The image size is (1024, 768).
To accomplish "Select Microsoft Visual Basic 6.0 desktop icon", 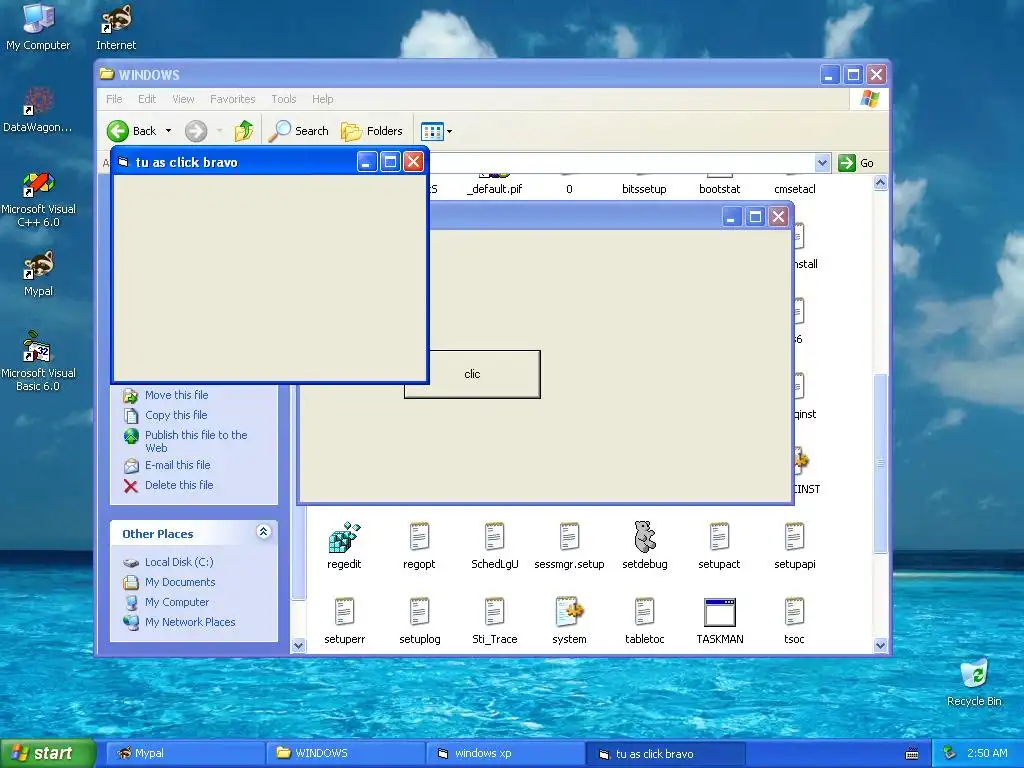I will [x=38, y=361].
